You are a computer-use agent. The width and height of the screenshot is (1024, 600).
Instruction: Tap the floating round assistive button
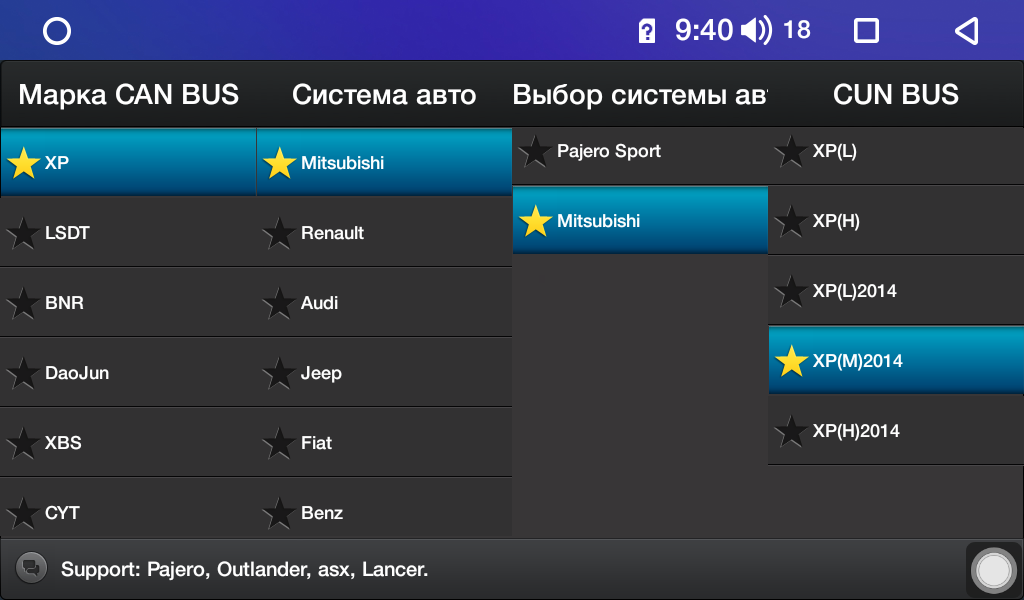(993, 571)
